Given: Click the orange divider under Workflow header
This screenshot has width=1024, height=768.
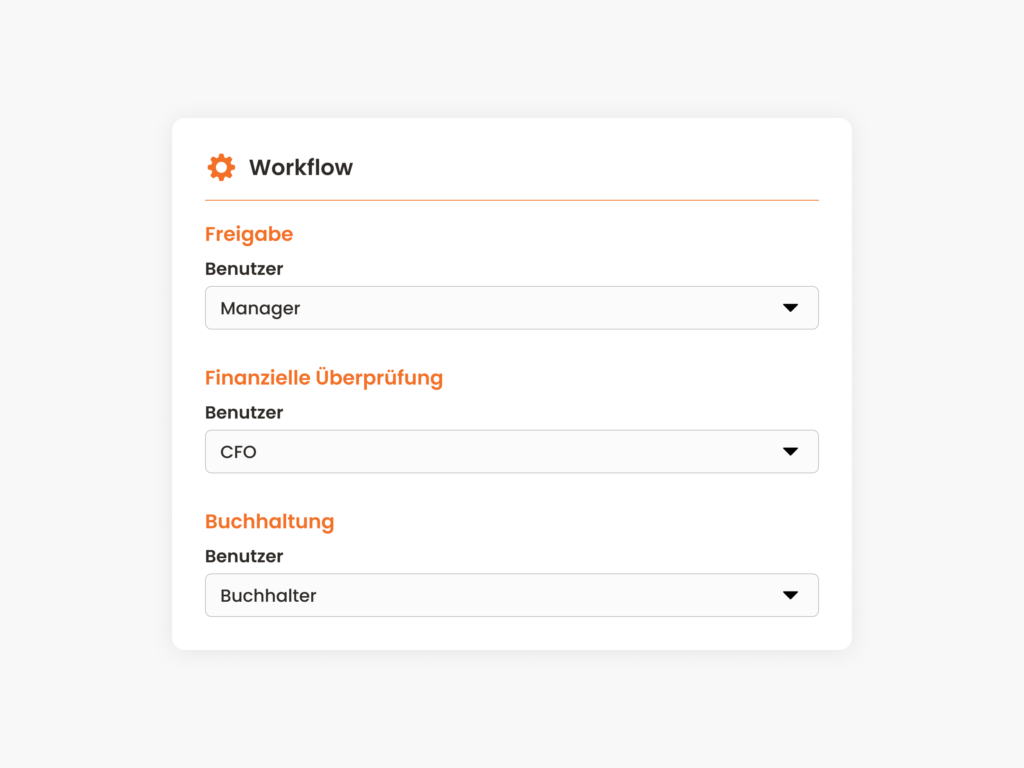Looking at the screenshot, I should (511, 200).
